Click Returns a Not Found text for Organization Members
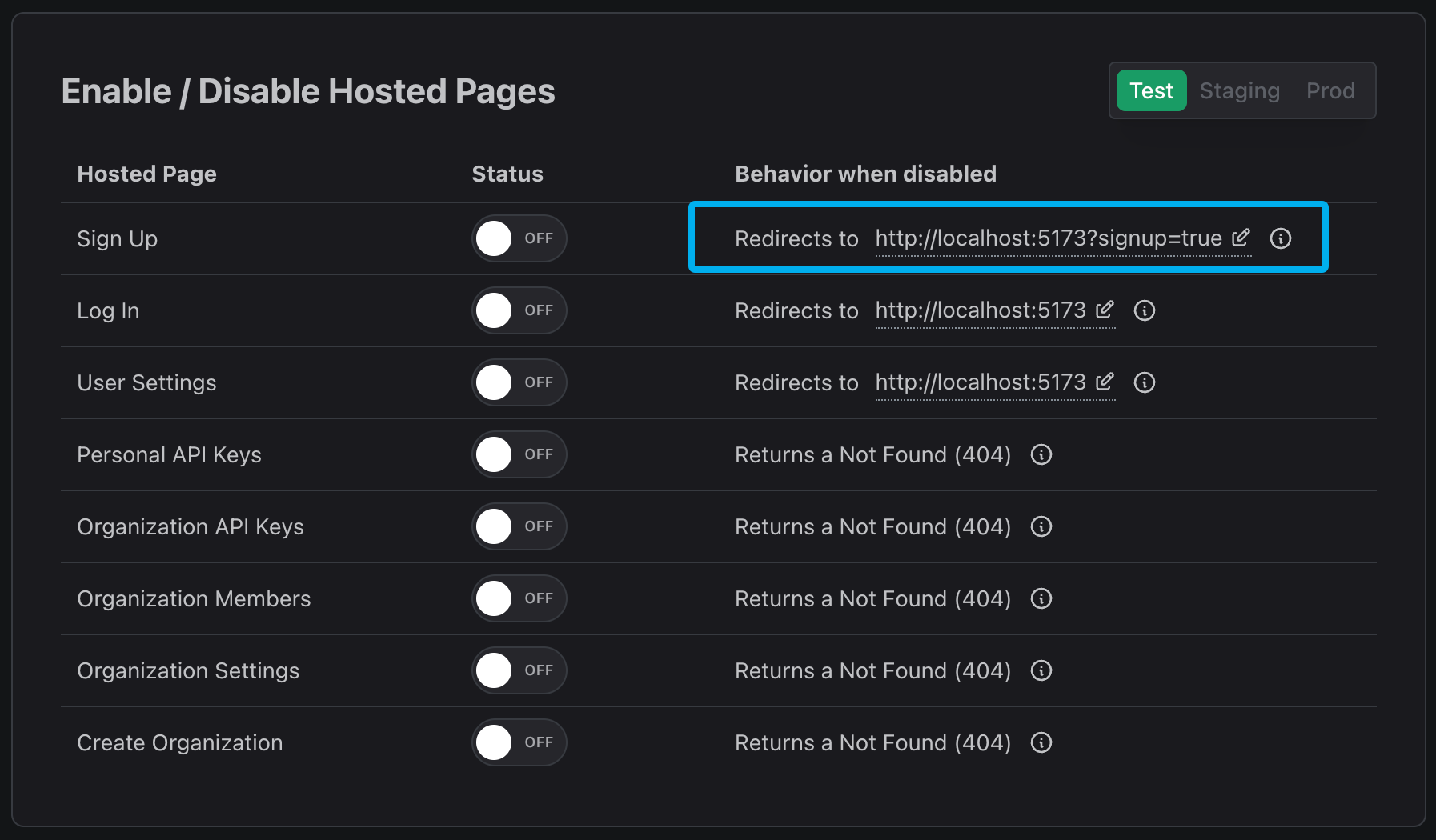Screen dimensions: 1436x840 [x=872, y=598]
